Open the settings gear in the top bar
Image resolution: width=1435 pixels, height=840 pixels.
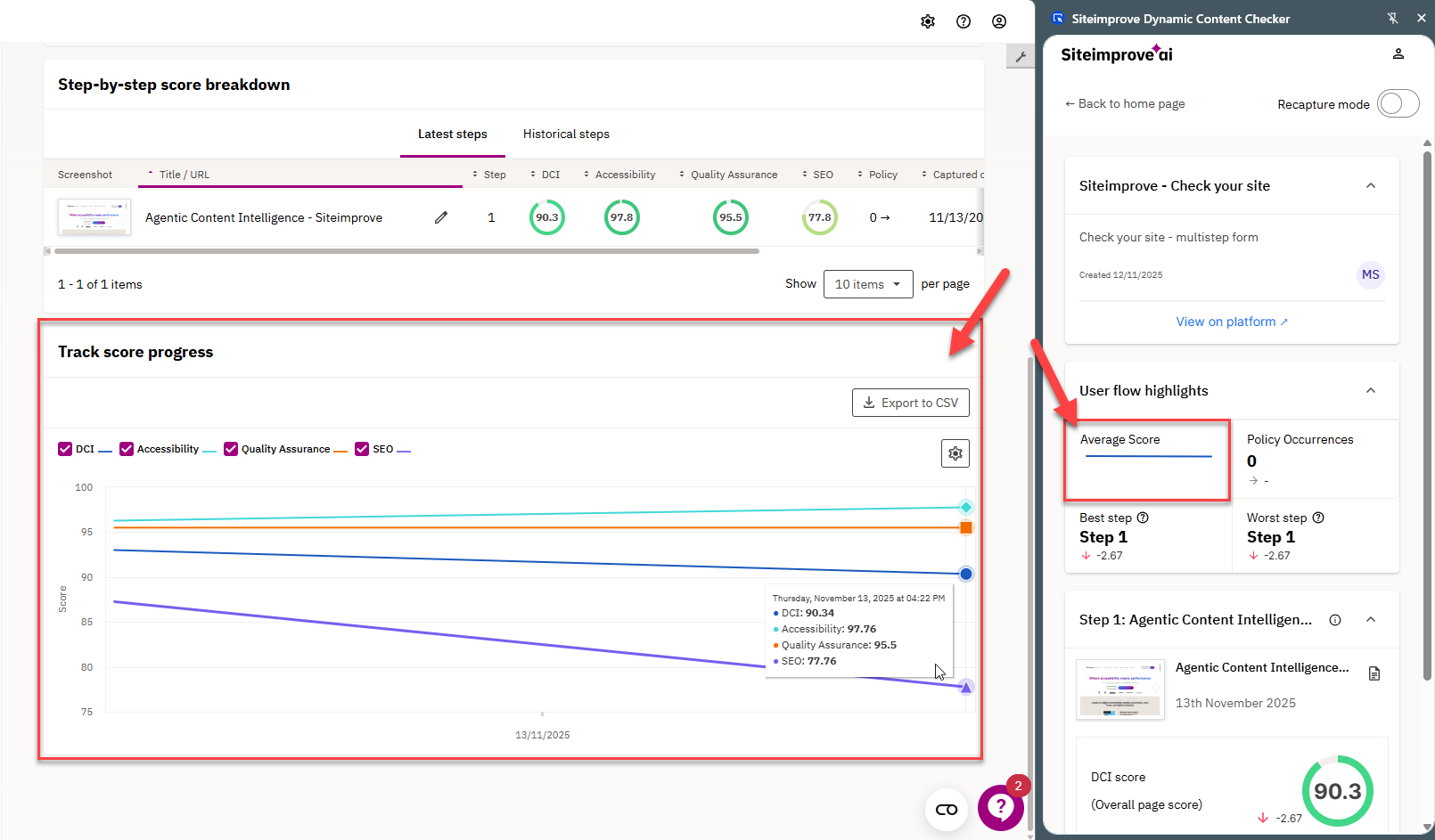point(928,21)
